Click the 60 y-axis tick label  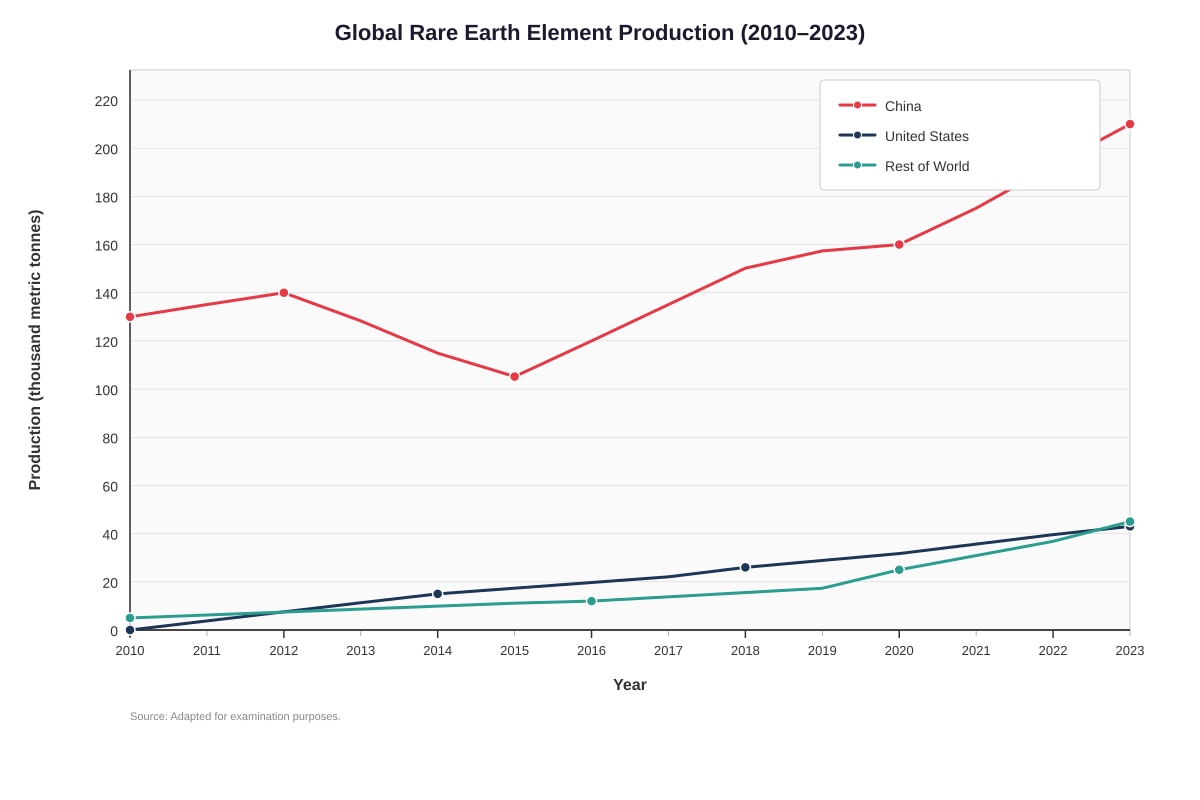(110, 486)
